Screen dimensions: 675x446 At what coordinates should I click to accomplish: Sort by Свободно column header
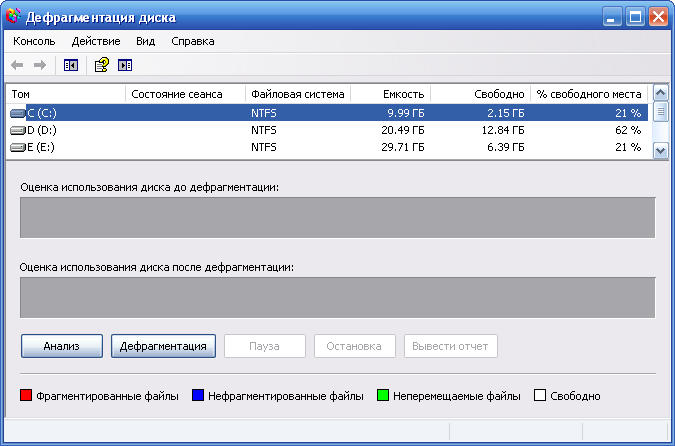point(480,94)
